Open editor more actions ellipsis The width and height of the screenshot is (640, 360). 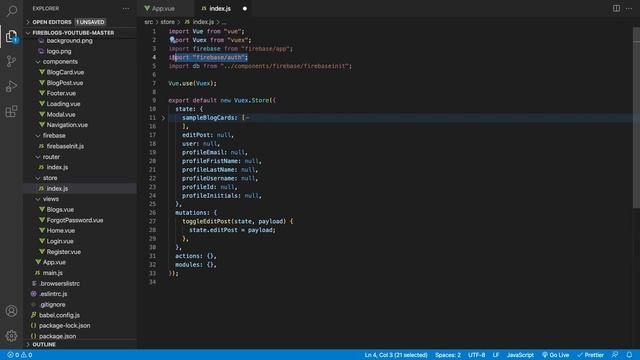click(x=629, y=8)
